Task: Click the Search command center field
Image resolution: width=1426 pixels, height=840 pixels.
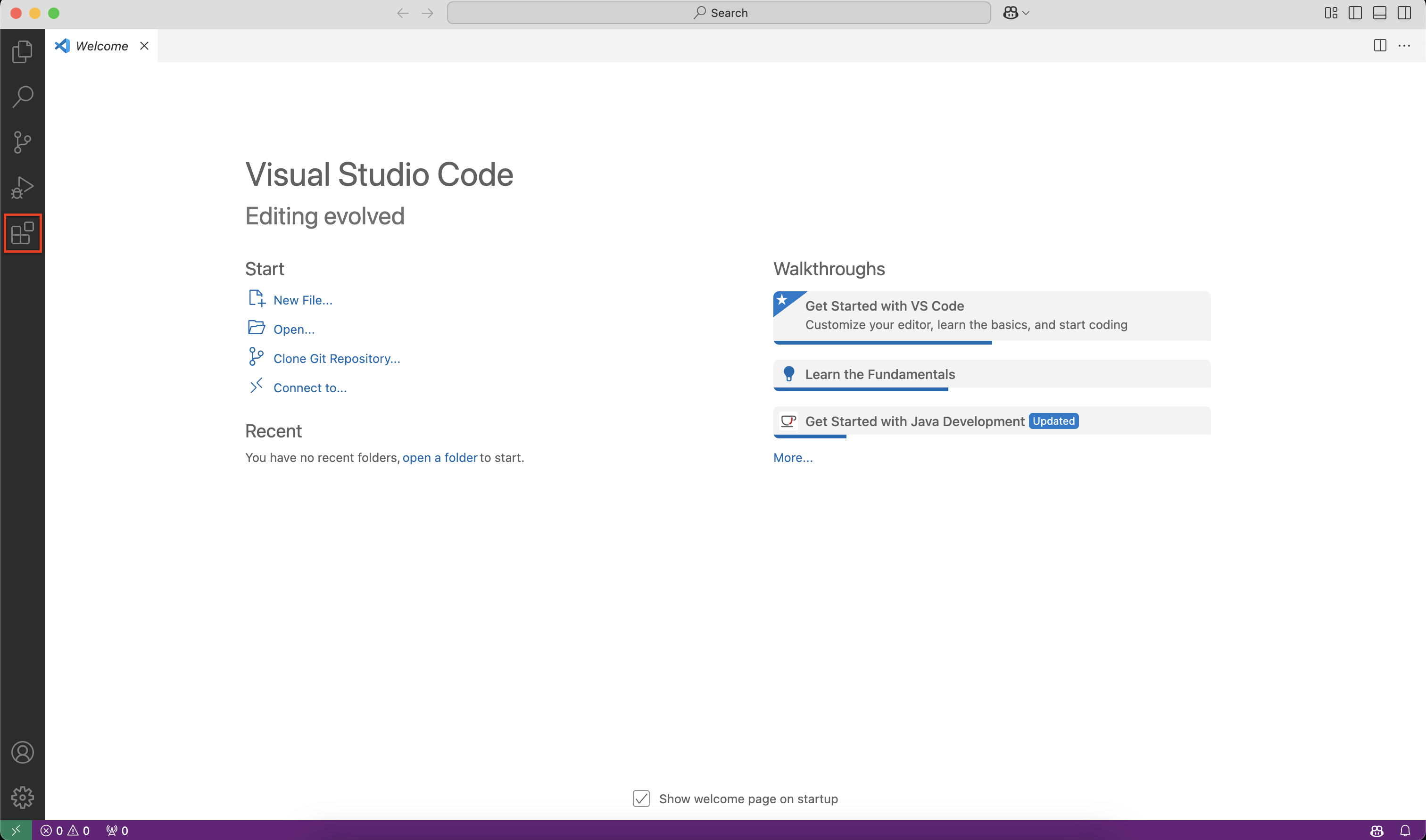Action: pyautogui.click(x=718, y=13)
